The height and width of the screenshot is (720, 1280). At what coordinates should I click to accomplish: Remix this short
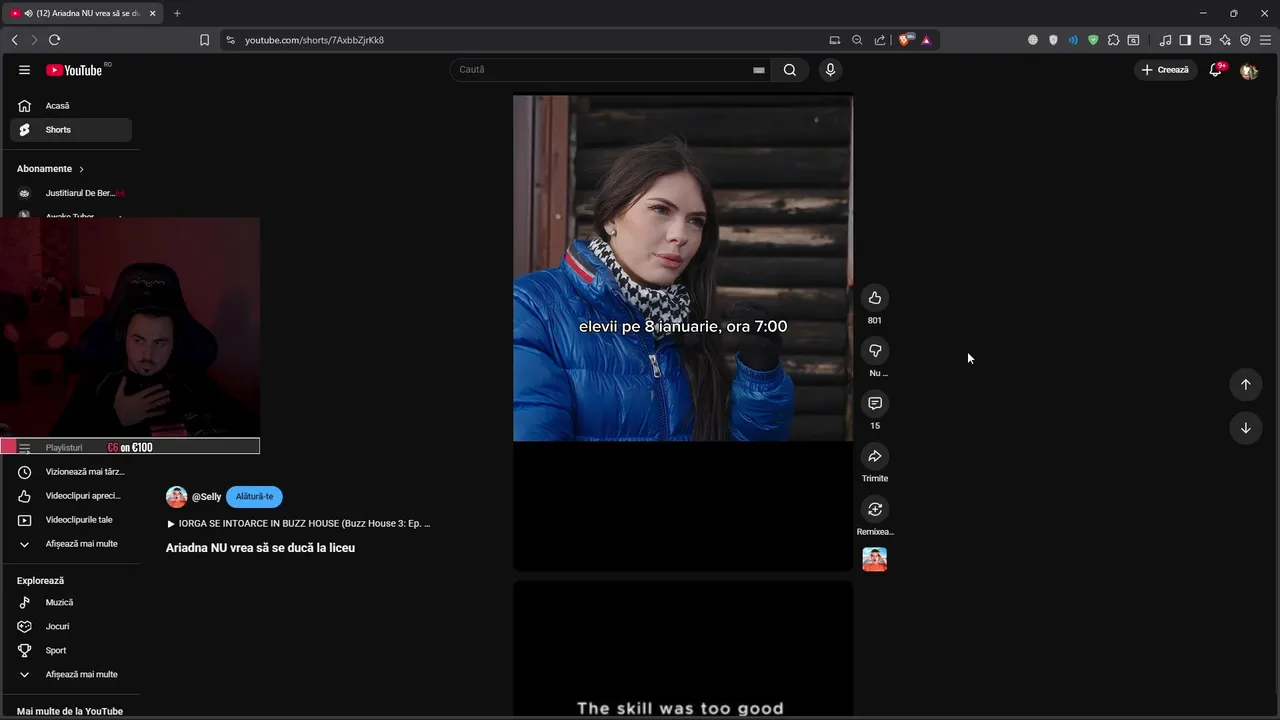pyautogui.click(x=875, y=509)
